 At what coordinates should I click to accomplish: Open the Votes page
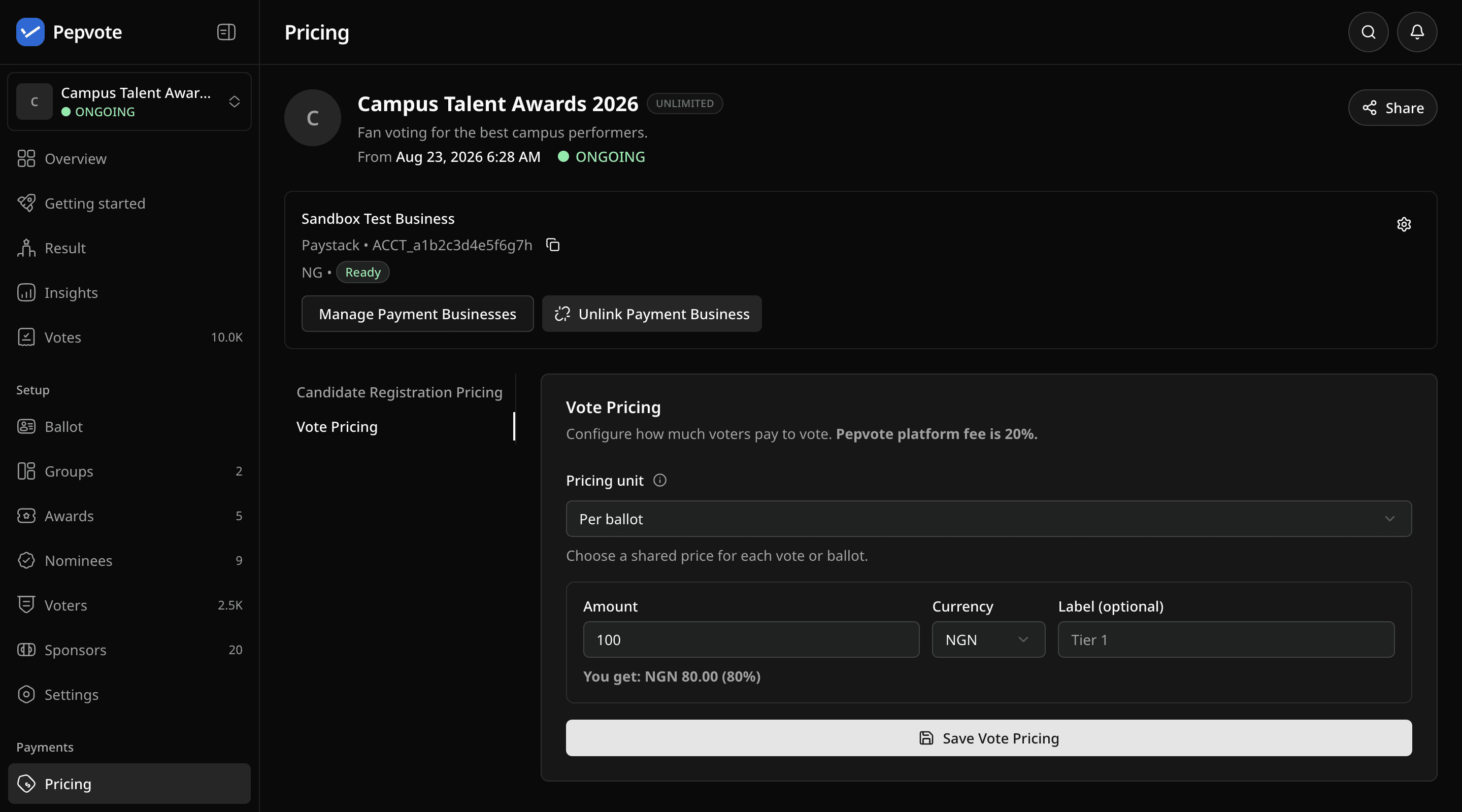tap(129, 337)
